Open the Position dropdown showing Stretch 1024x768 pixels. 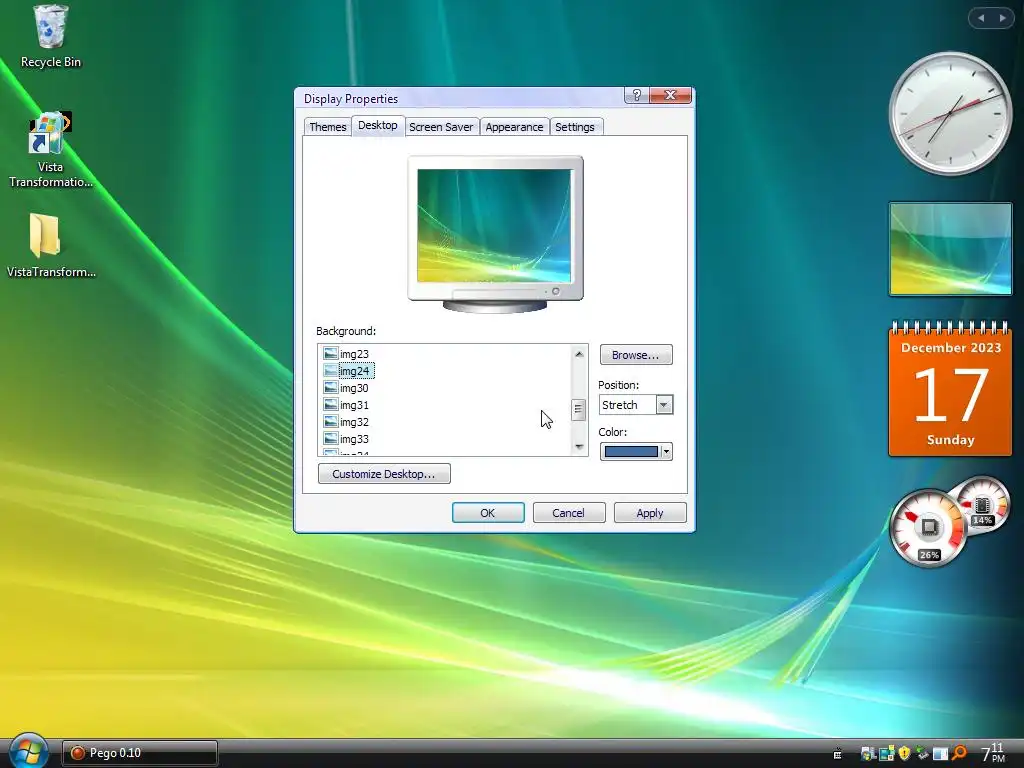[664, 405]
